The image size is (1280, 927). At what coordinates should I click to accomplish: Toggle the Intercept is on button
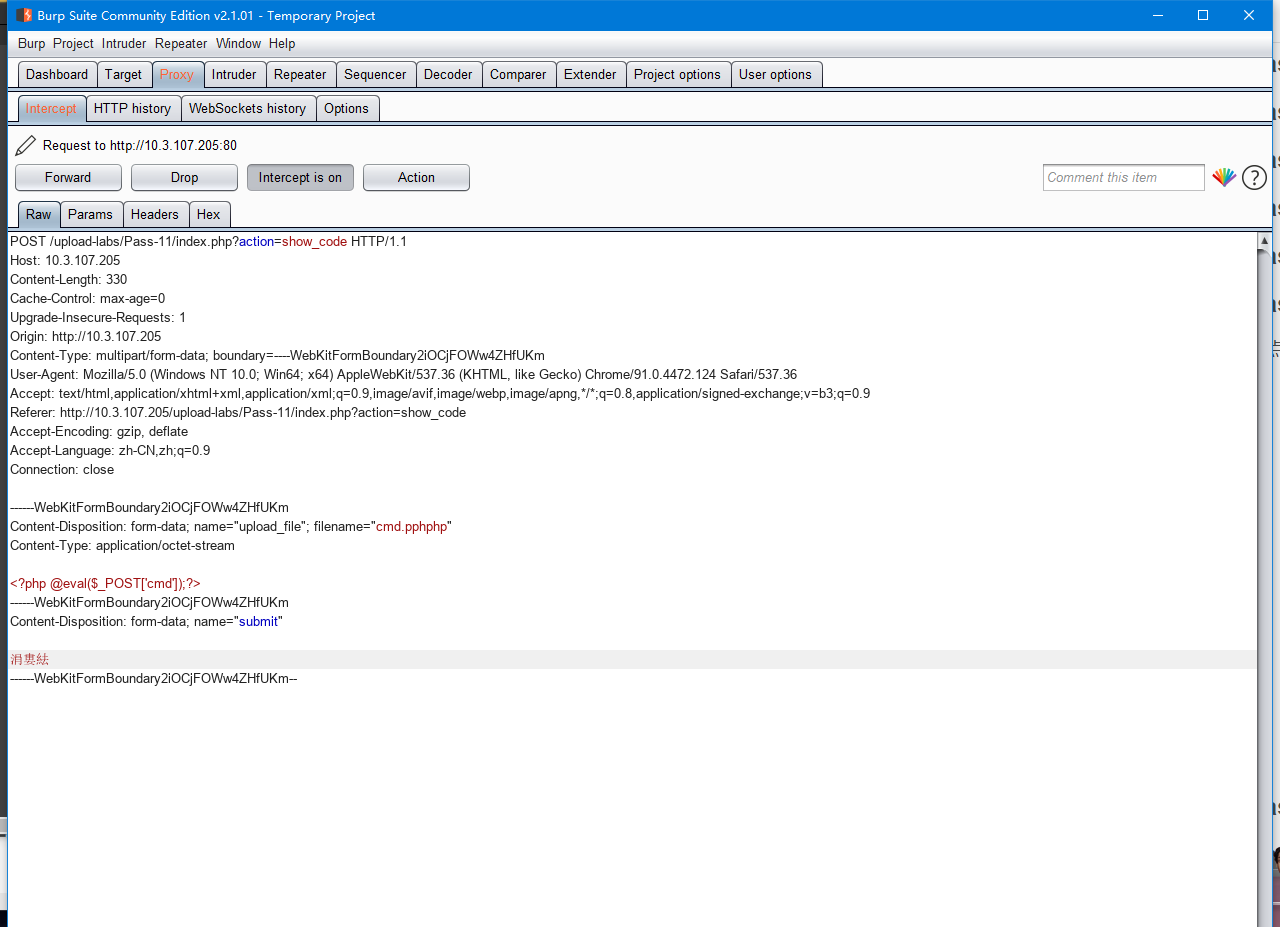coord(300,178)
